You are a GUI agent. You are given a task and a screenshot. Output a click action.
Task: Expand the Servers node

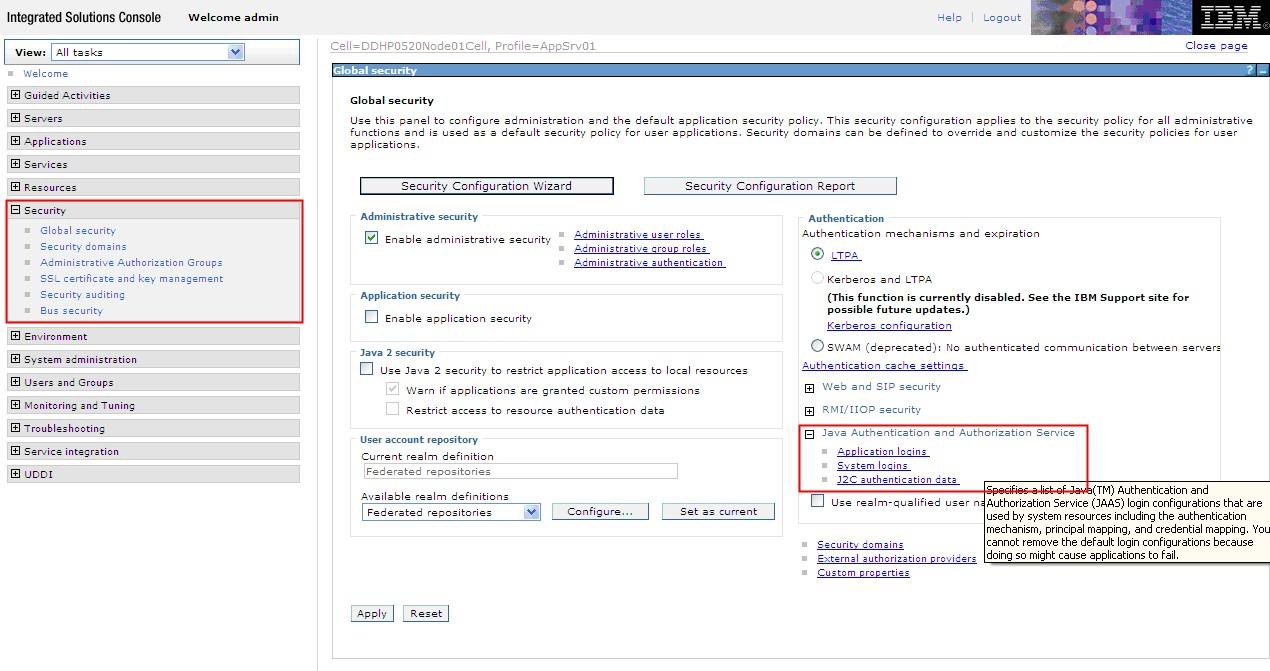tap(15, 118)
